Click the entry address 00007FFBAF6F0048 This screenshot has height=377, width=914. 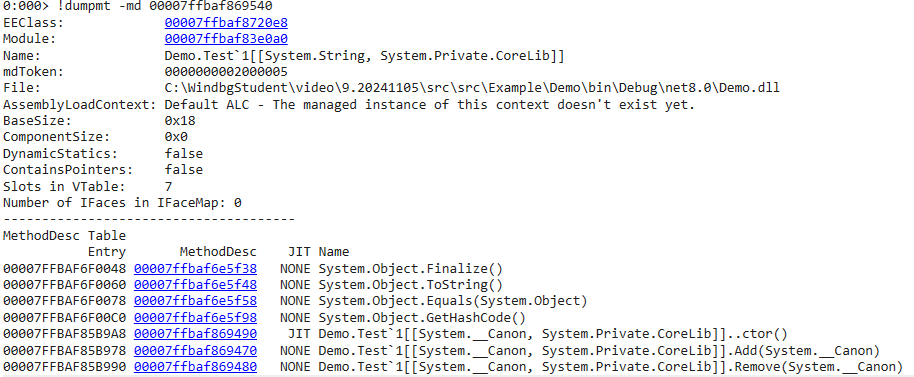pos(64,269)
